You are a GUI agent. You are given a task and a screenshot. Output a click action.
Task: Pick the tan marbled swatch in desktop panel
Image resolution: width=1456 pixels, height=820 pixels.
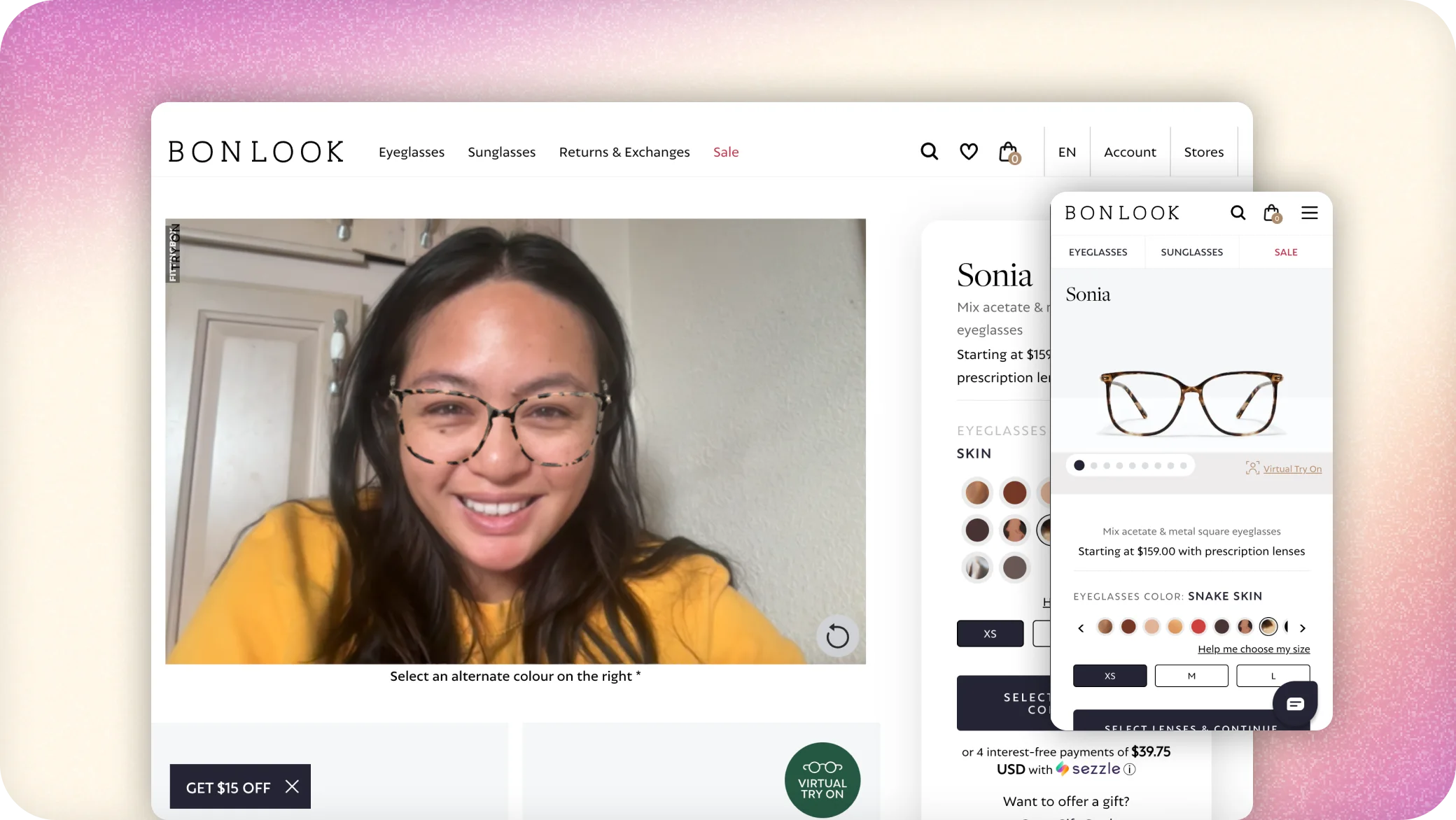(977, 493)
